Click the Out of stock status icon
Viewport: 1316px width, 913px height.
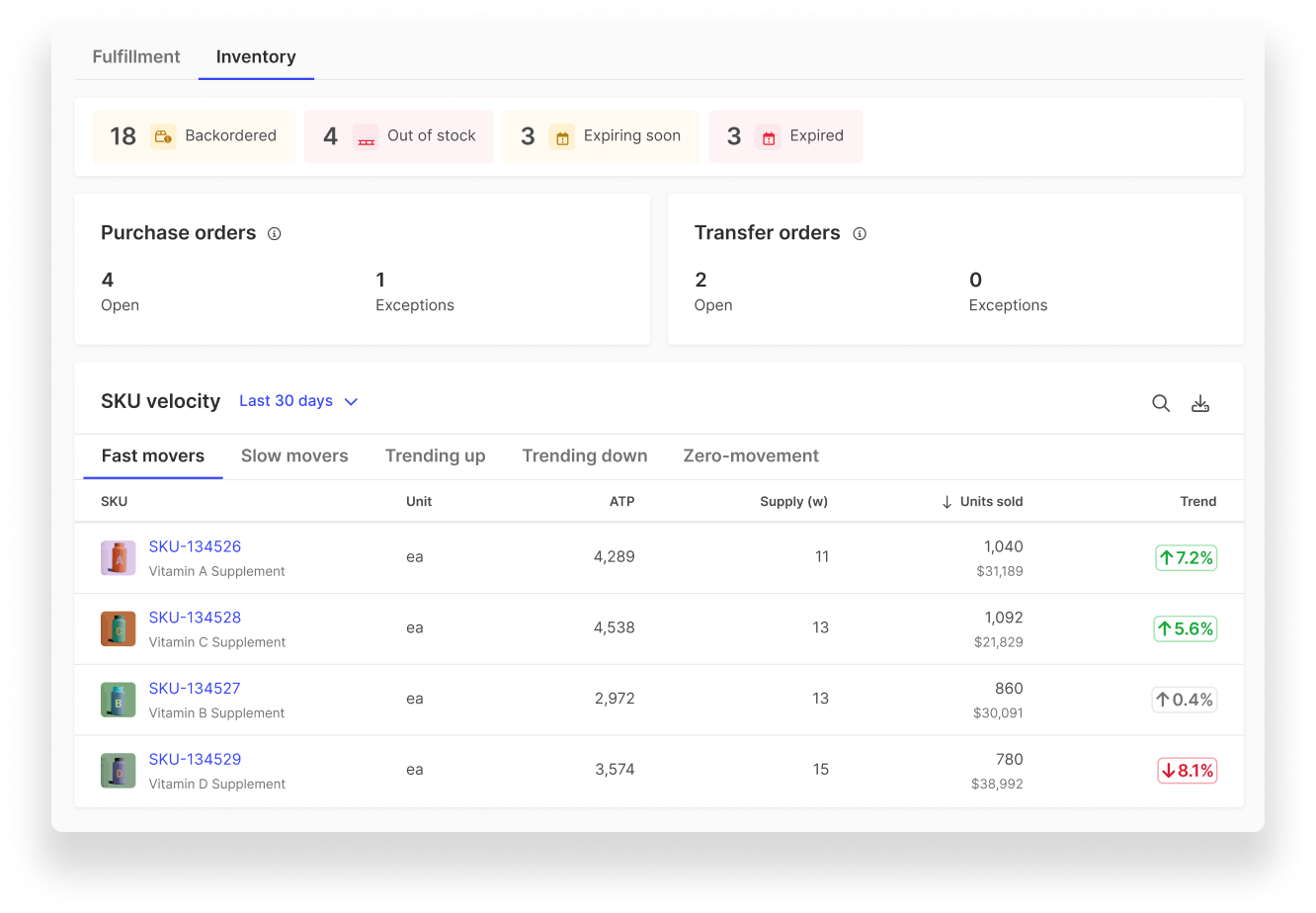pyautogui.click(x=366, y=136)
